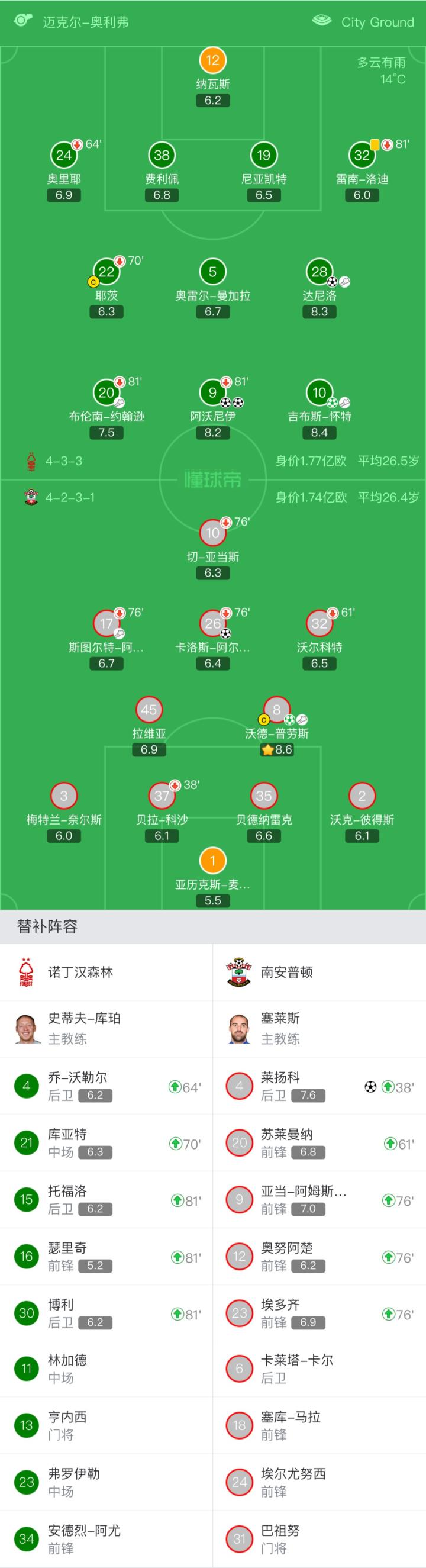Tap 阿沃尼伊 number 9 badge
The height and width of the screenshot is (1568, 426).
(x=212, y=392)
